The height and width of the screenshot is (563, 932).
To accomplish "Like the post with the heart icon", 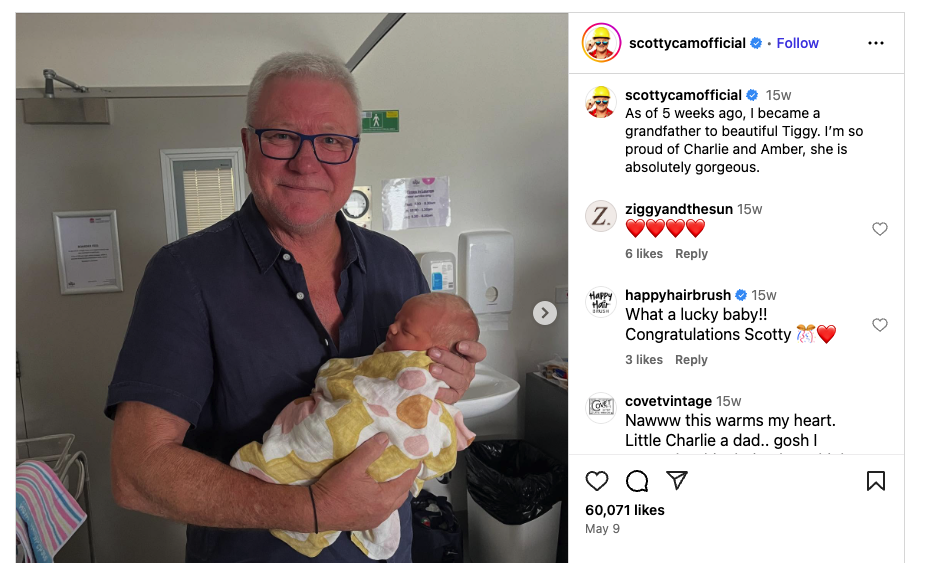I will click(x=597, y=480).
